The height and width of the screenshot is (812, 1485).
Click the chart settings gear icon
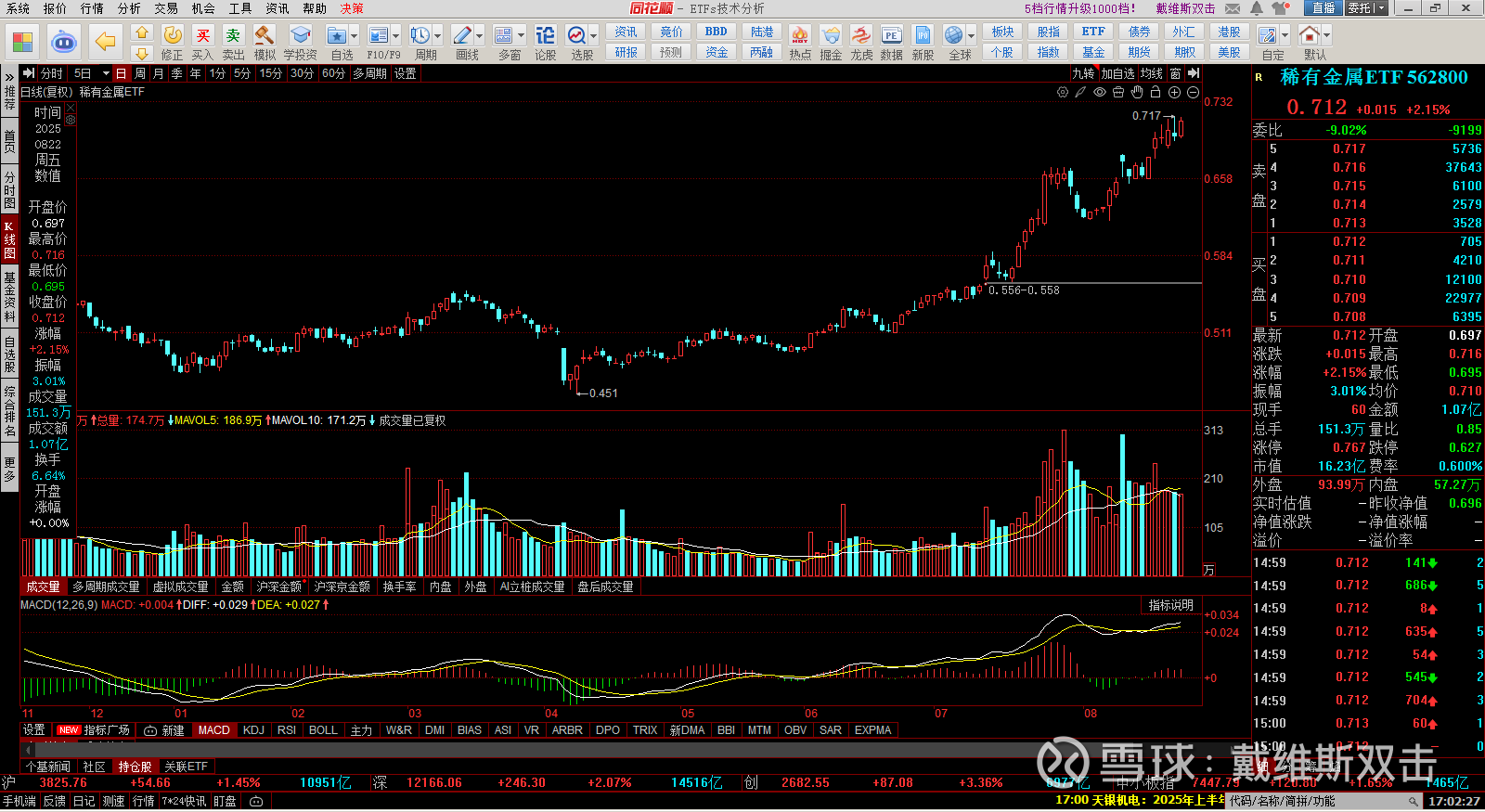[x=1063, y=92]
